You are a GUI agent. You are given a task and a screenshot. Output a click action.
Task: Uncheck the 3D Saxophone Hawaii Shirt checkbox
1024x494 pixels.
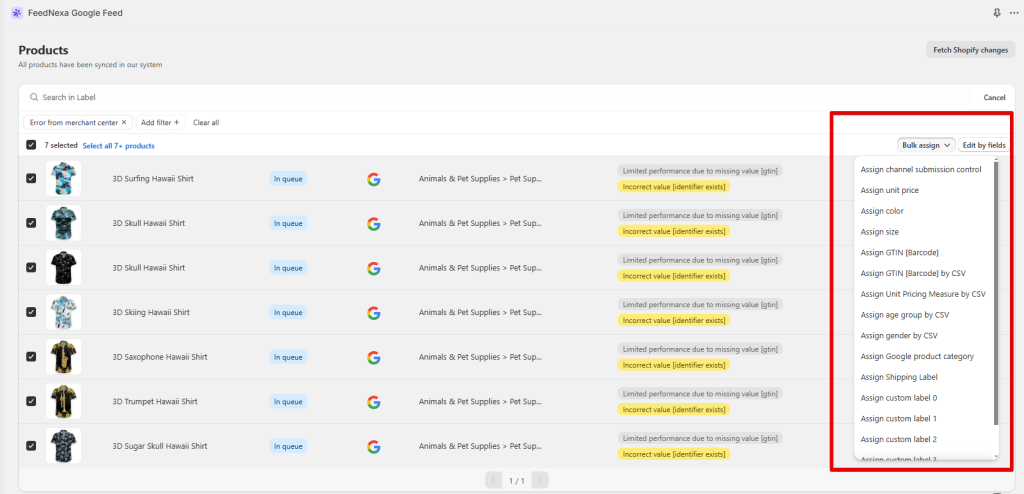31,357
